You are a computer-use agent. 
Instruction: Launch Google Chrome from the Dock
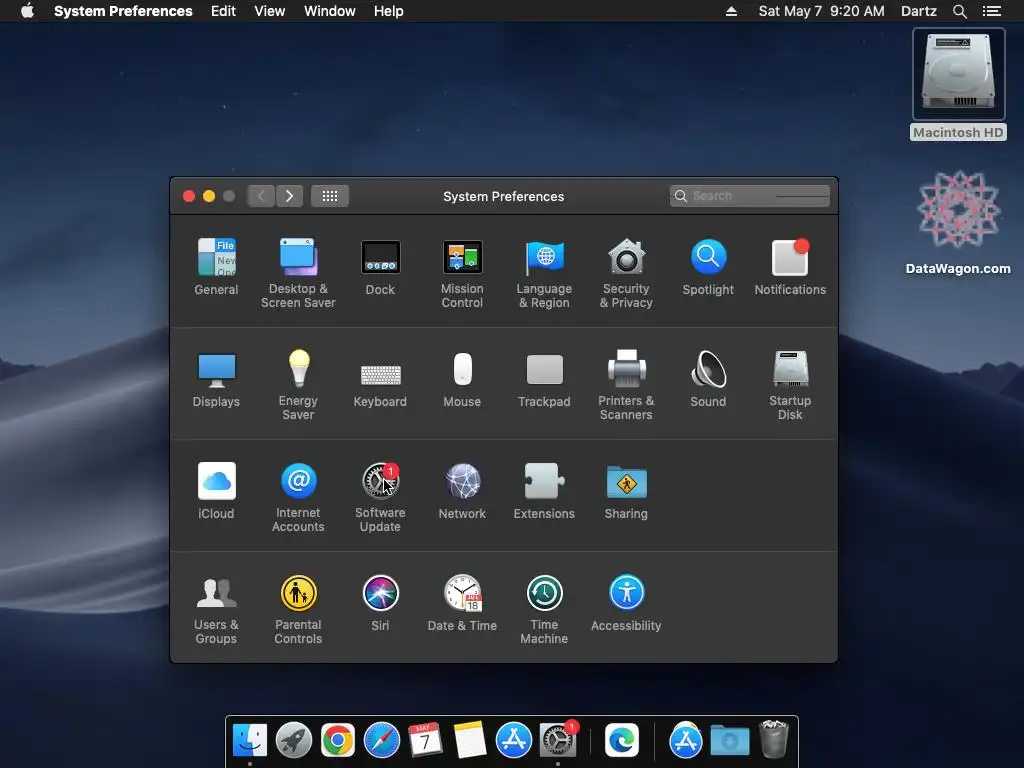coord(338,740)
